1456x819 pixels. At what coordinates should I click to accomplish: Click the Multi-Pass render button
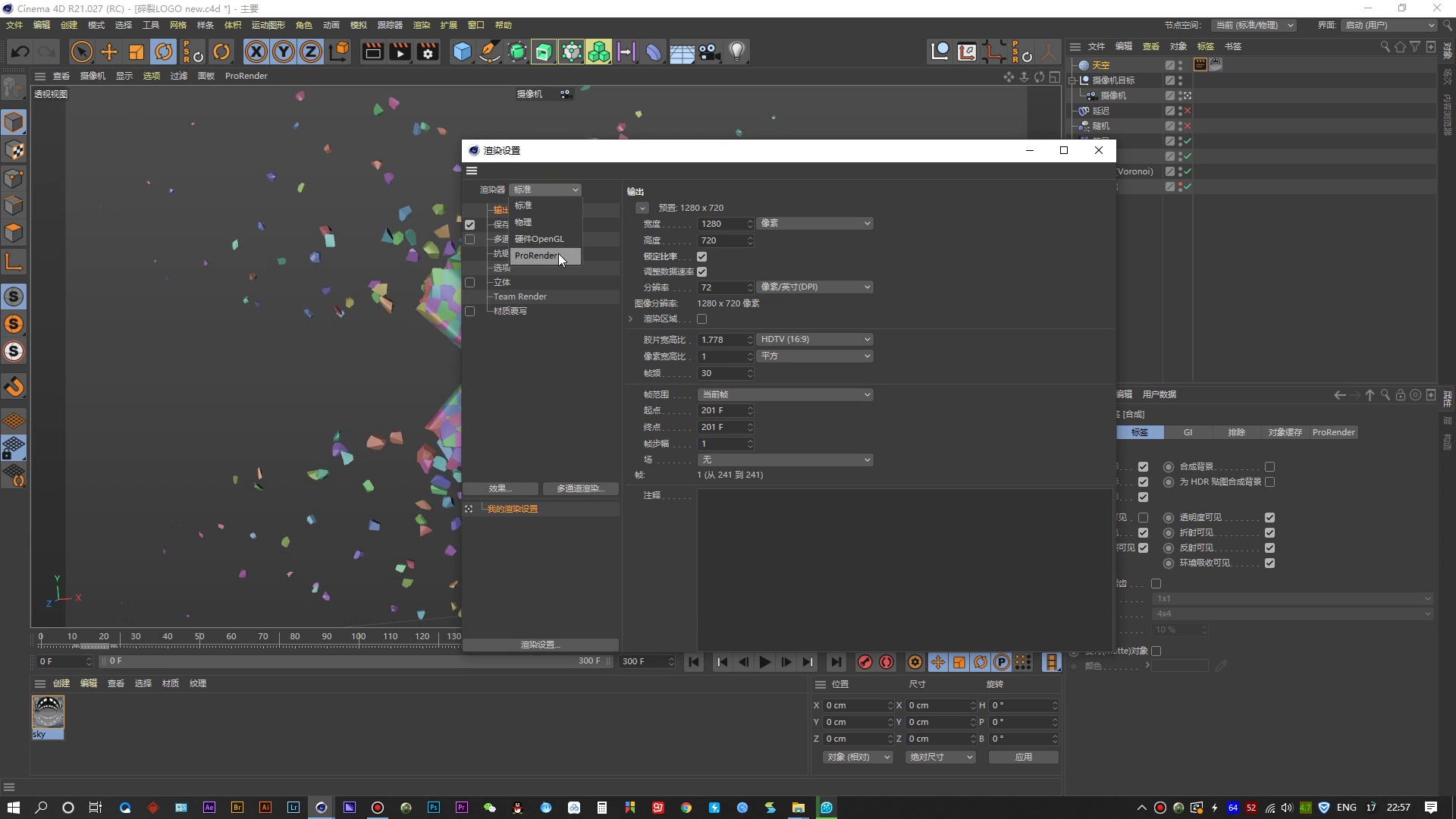tap(580, 488)
